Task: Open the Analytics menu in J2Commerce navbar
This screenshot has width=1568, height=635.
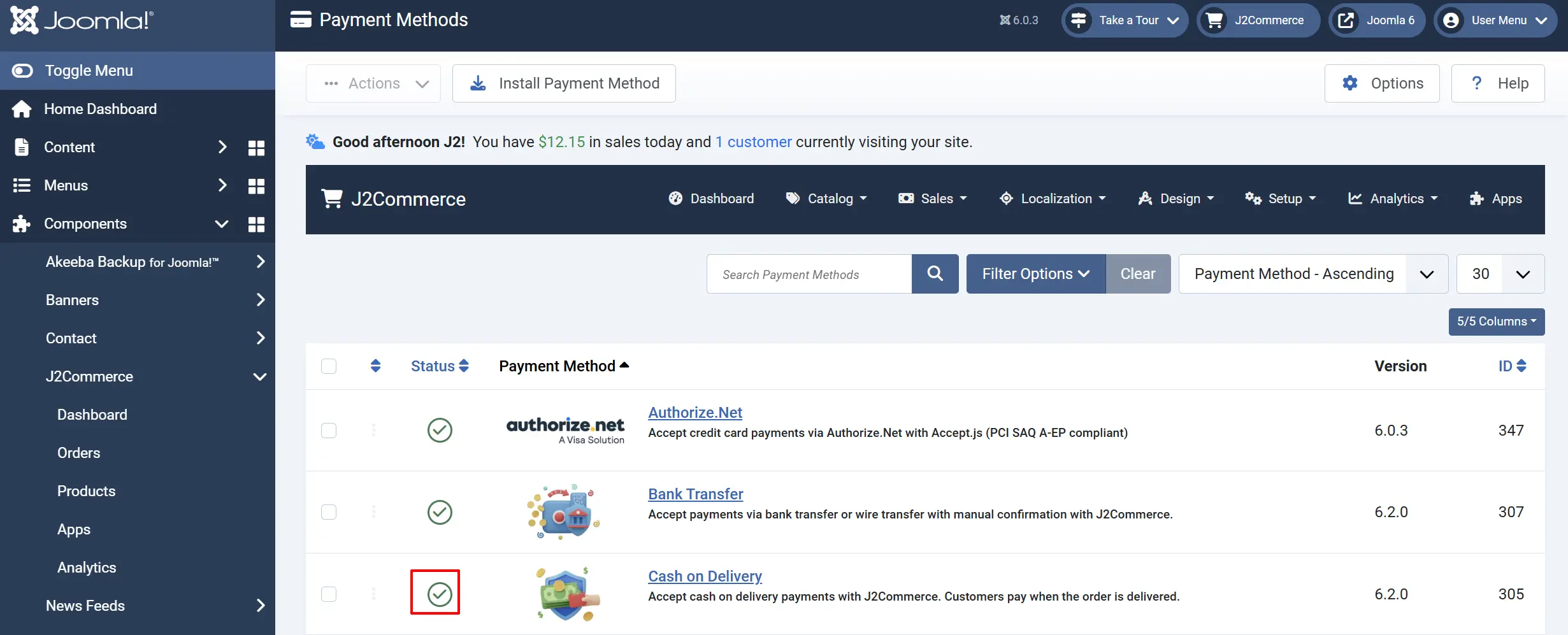Action: pos(1393,199)
